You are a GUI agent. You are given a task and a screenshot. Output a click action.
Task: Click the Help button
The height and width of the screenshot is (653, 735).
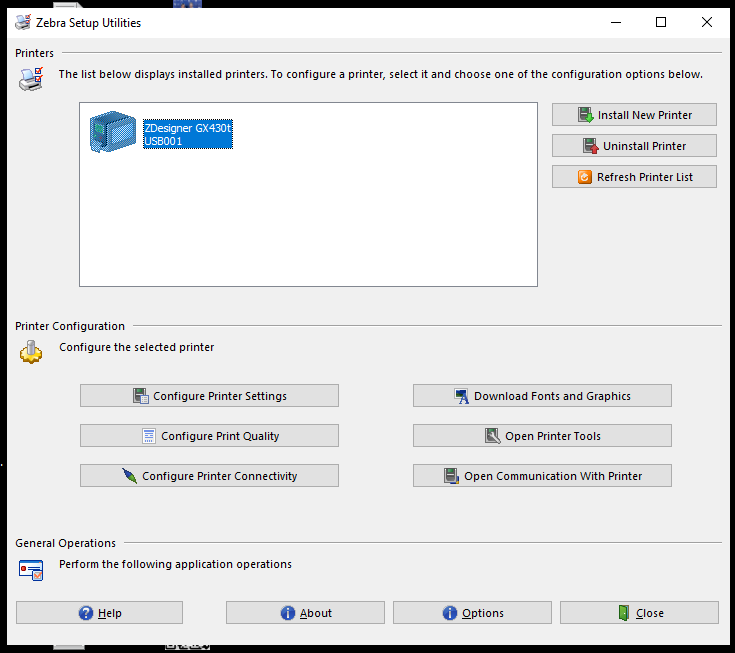(99, 613)
